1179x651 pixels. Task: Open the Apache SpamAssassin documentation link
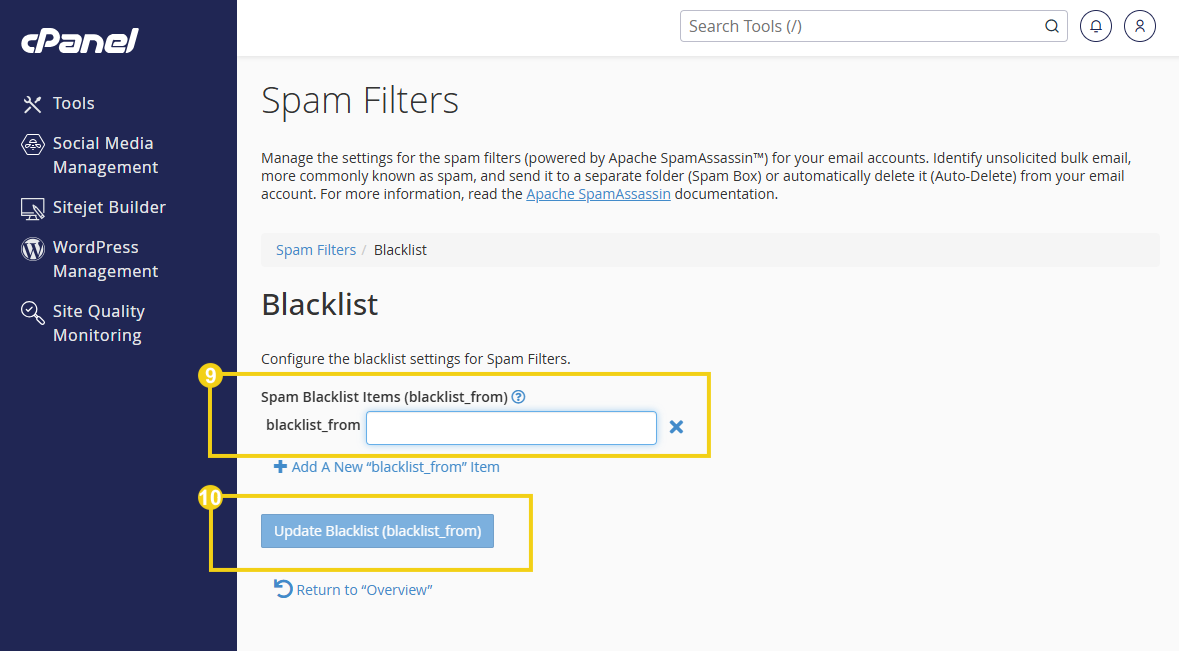coord(598,193)
